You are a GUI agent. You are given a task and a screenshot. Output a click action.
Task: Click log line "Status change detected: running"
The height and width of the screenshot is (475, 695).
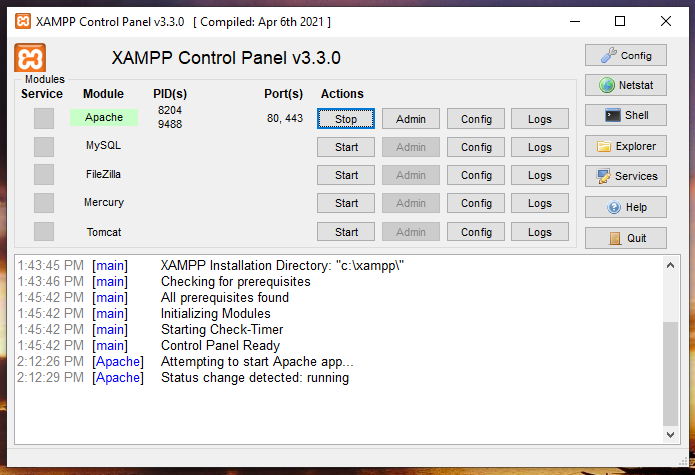point(255,378)
